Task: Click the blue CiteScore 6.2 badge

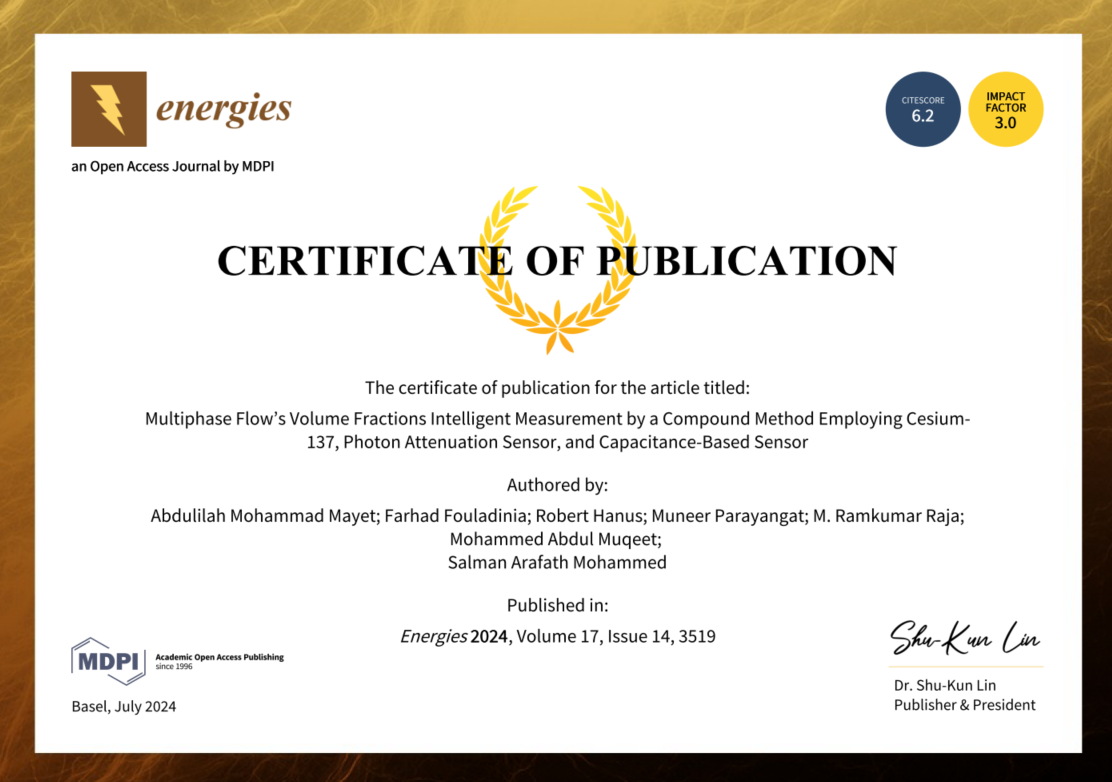Action: coord(922,109)
